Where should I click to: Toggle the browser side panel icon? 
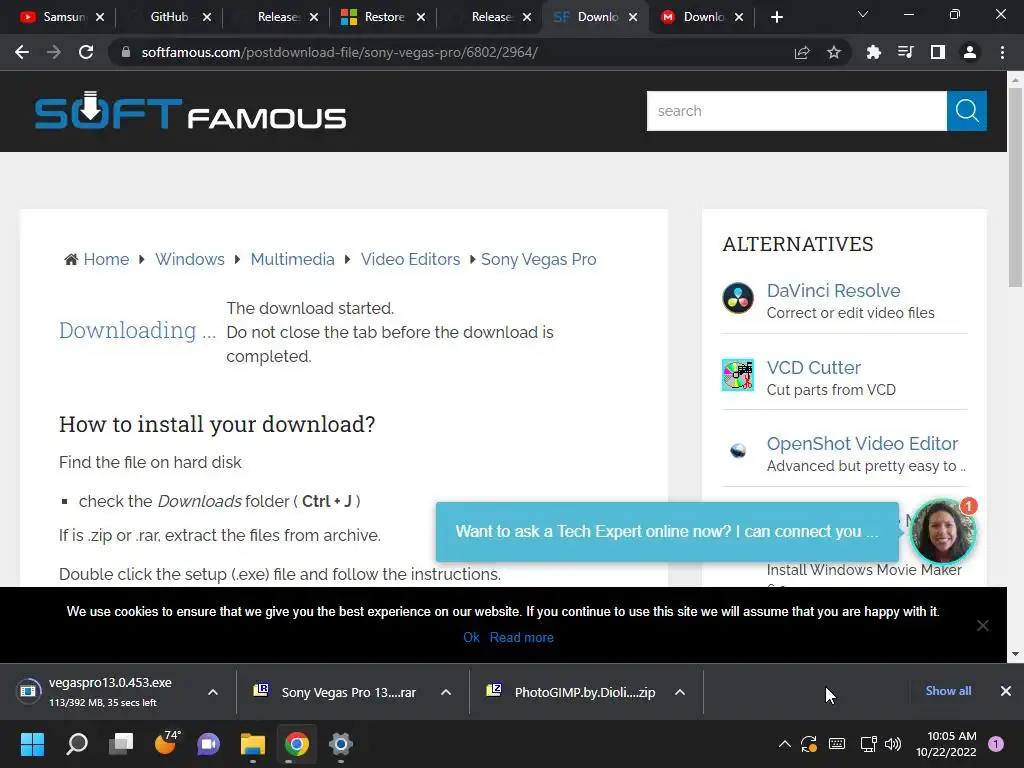tap(938, 53)
